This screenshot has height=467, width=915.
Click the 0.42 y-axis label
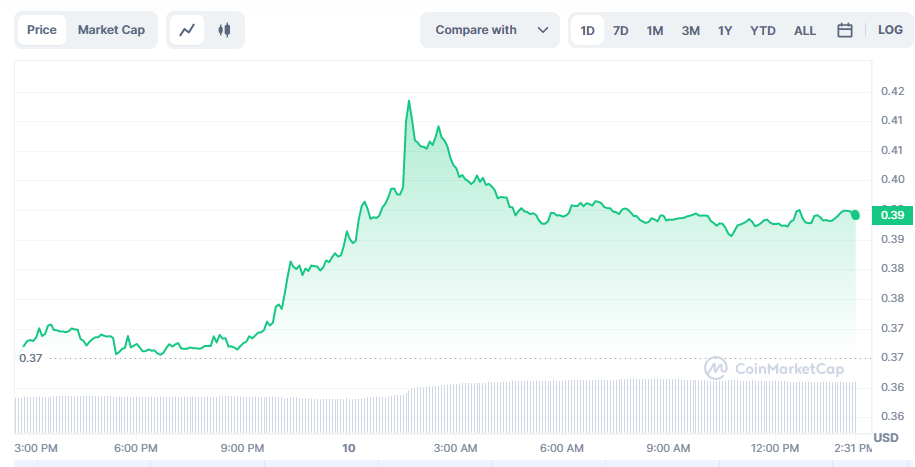coord(892,91)
